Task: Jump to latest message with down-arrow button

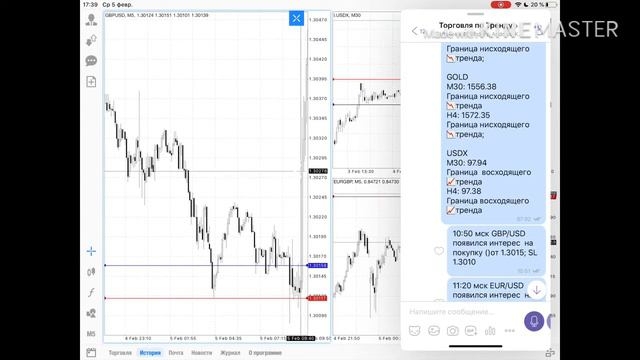Action: pos(536,290)
